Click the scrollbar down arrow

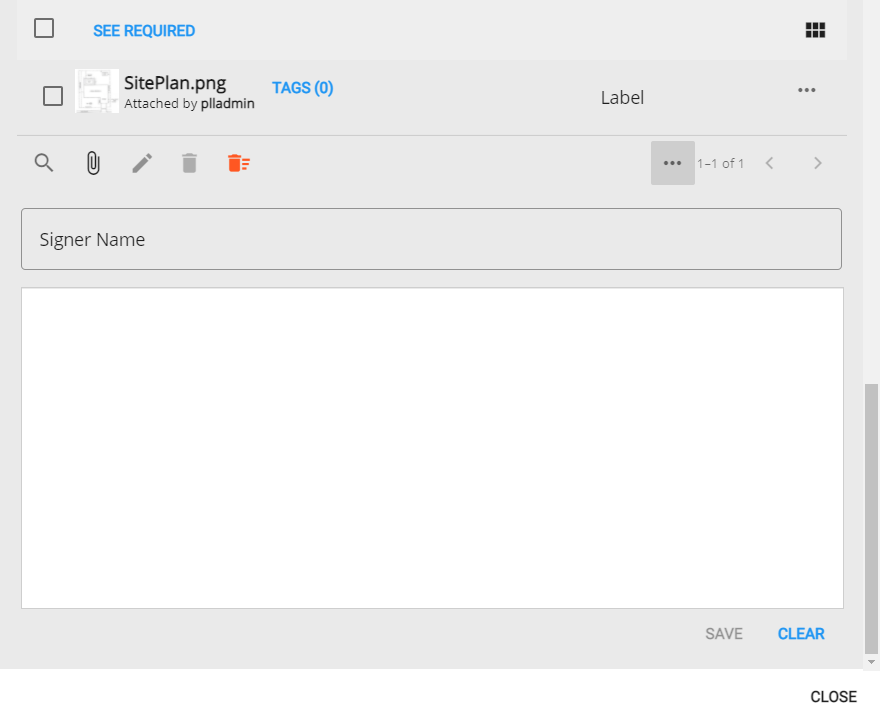click(x=871, y=662)
